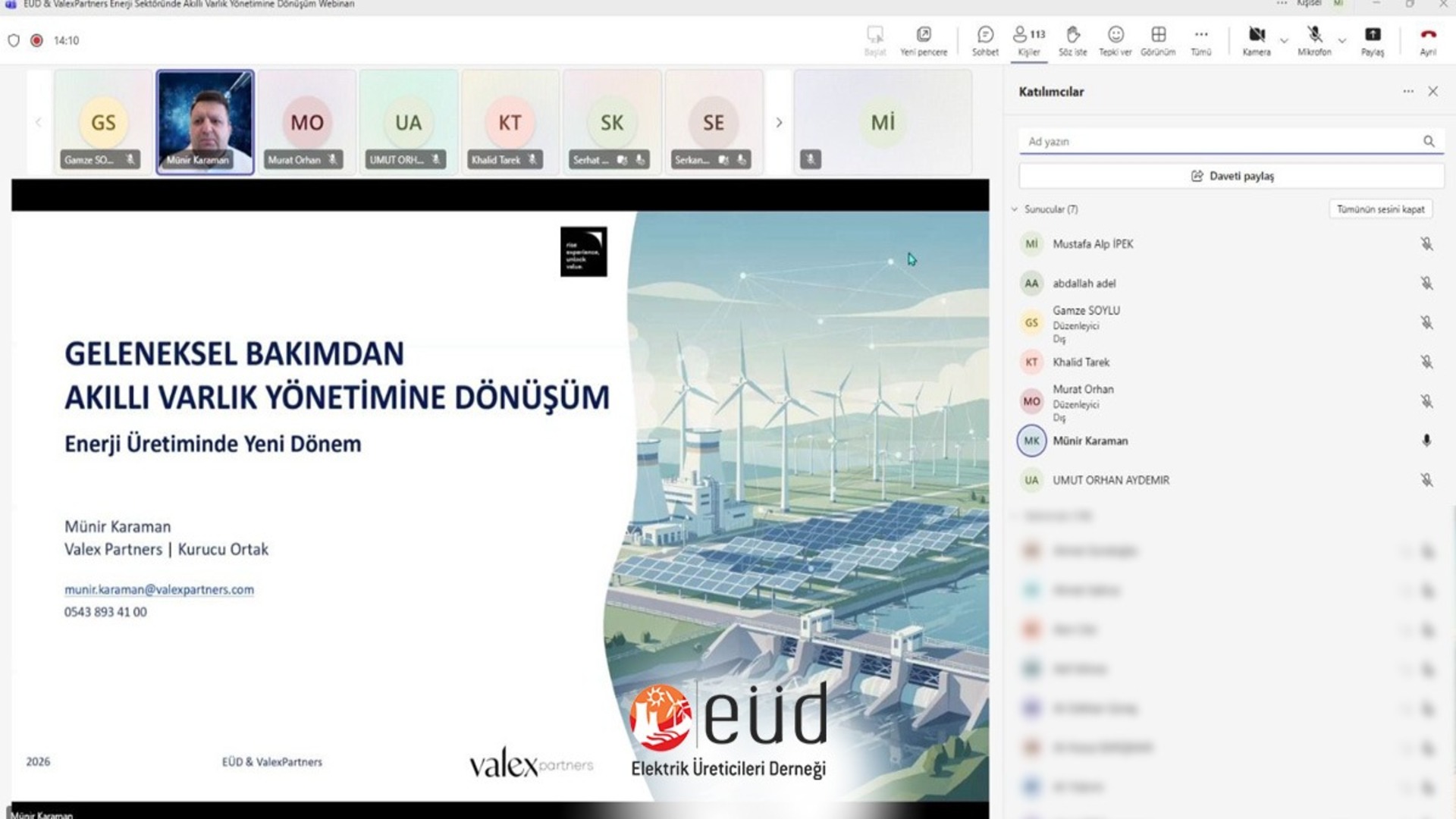Screen dimensions: 1456x819
Task: Mute Münir Karaman's microphone in participant list
Action: (x=1426, y=441)
